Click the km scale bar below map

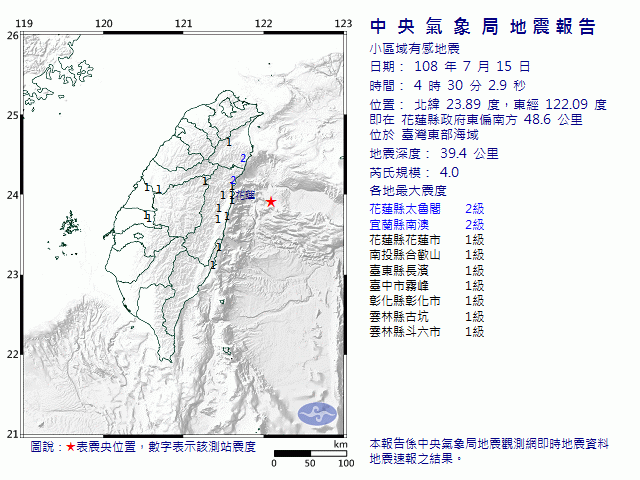coord(310,453)
